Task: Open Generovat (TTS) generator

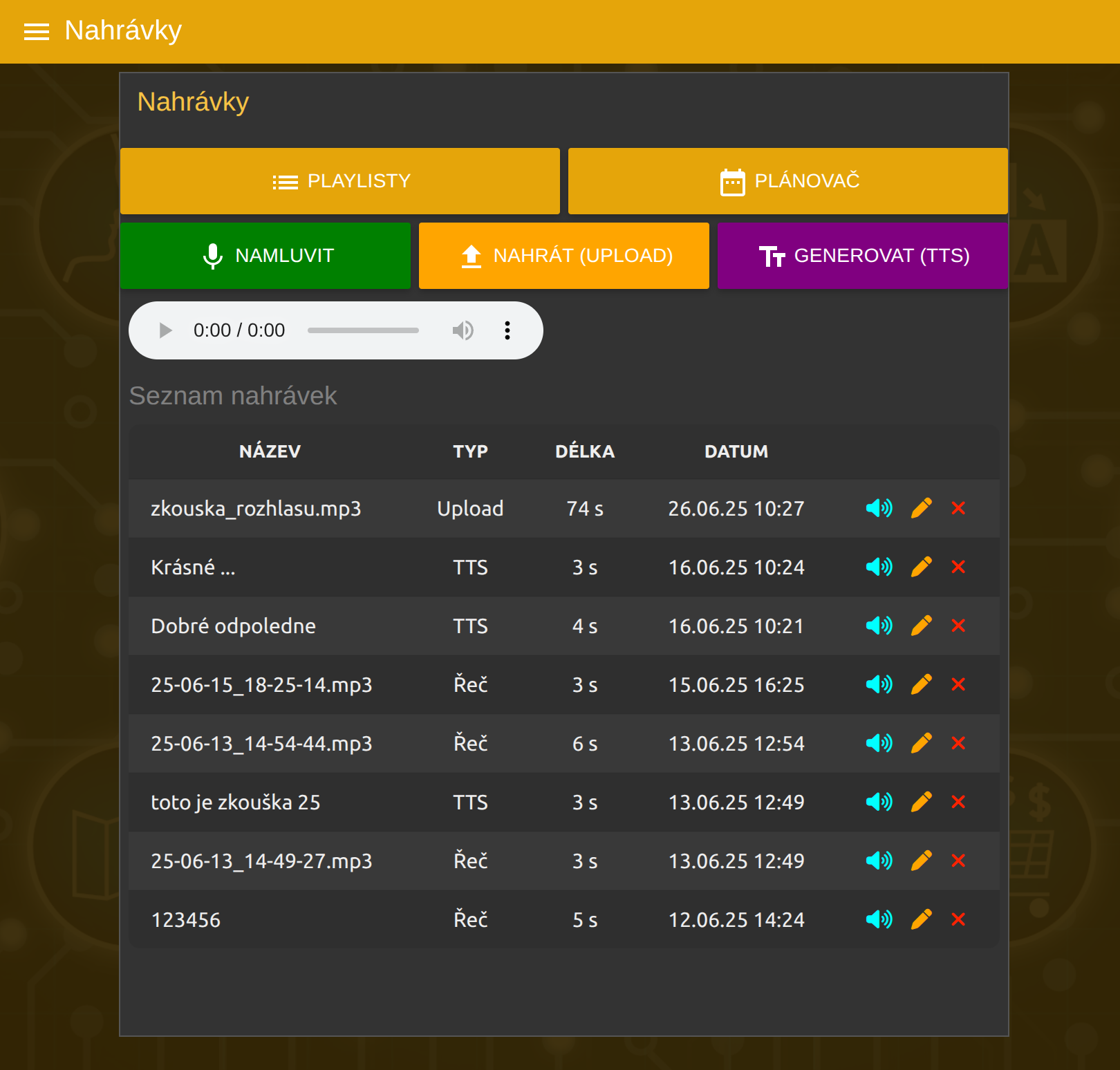Action: point(863,256)
